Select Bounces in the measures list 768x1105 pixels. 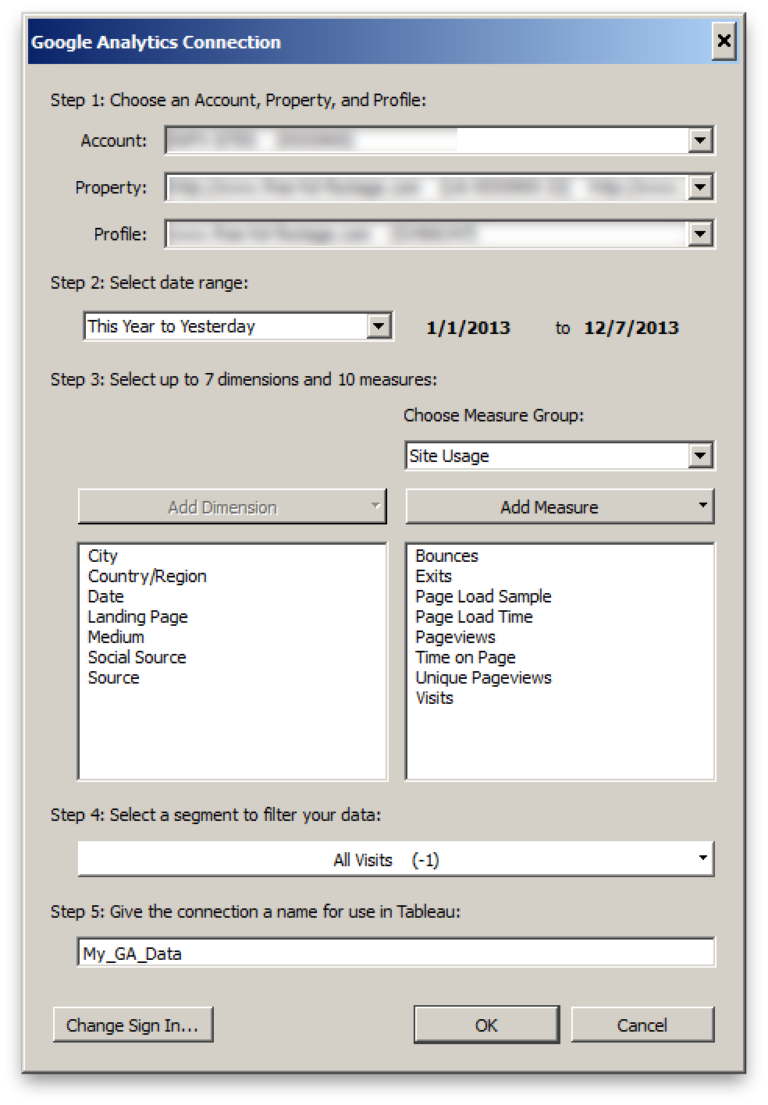tap(447, 556)
